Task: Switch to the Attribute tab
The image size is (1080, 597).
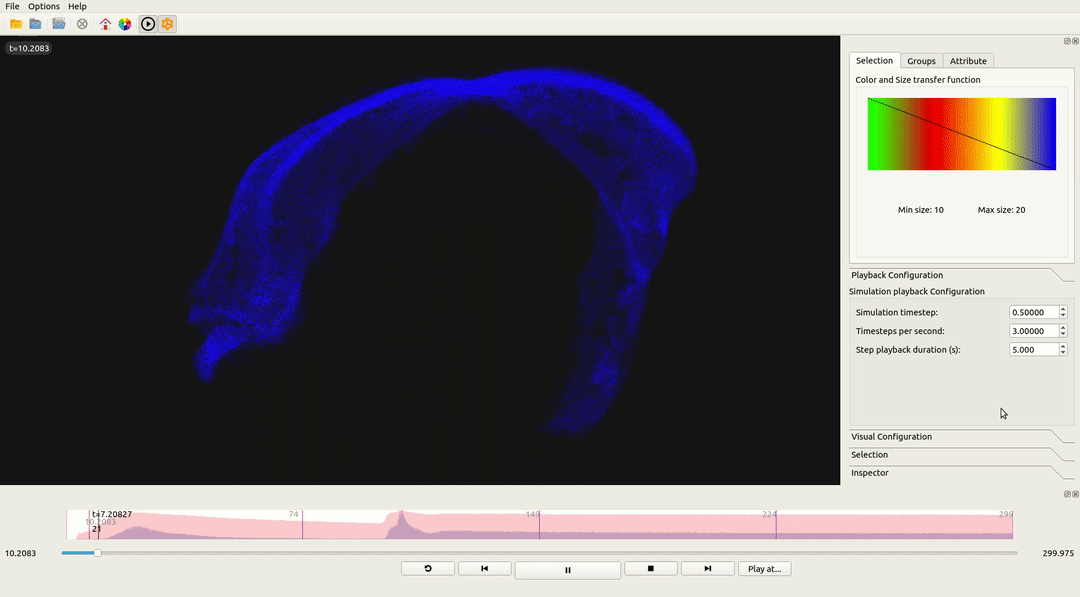Action: (x=967, y=61)
